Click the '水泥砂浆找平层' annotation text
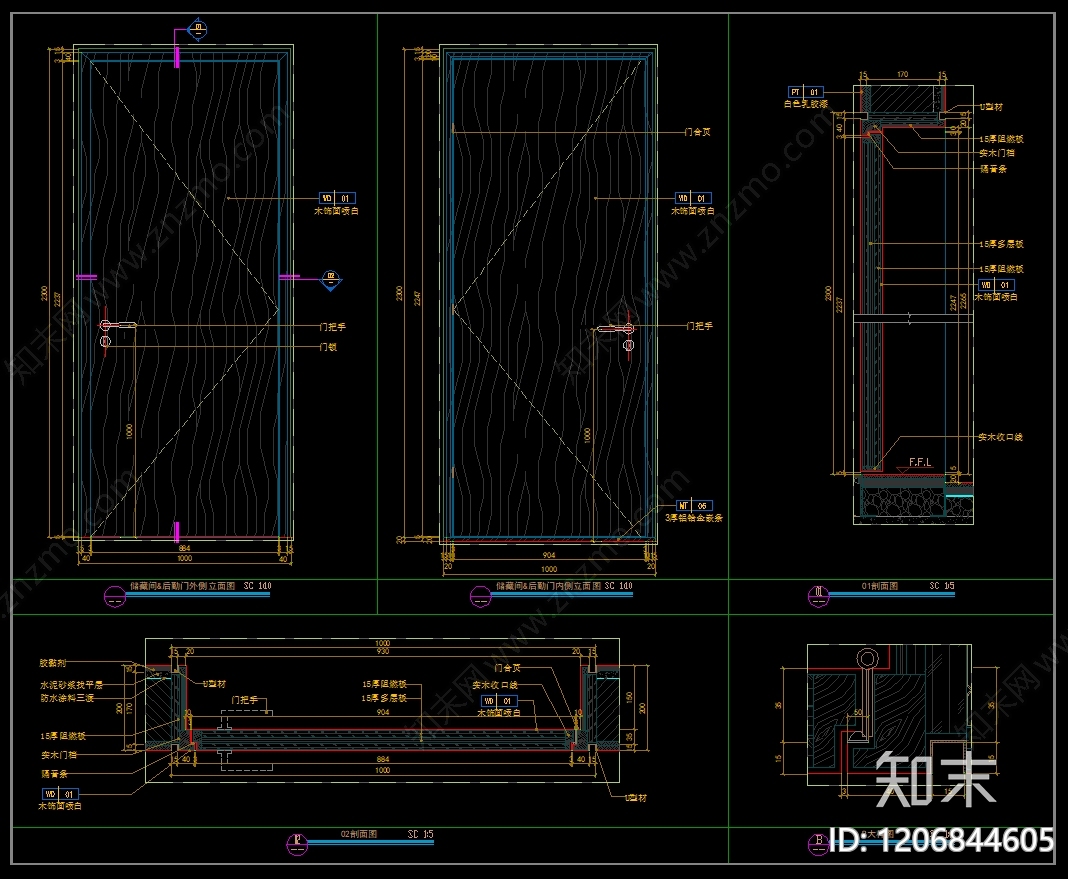Image resolution: width=1068 pixels, height=879 pixels. click(x=72, y=685)
